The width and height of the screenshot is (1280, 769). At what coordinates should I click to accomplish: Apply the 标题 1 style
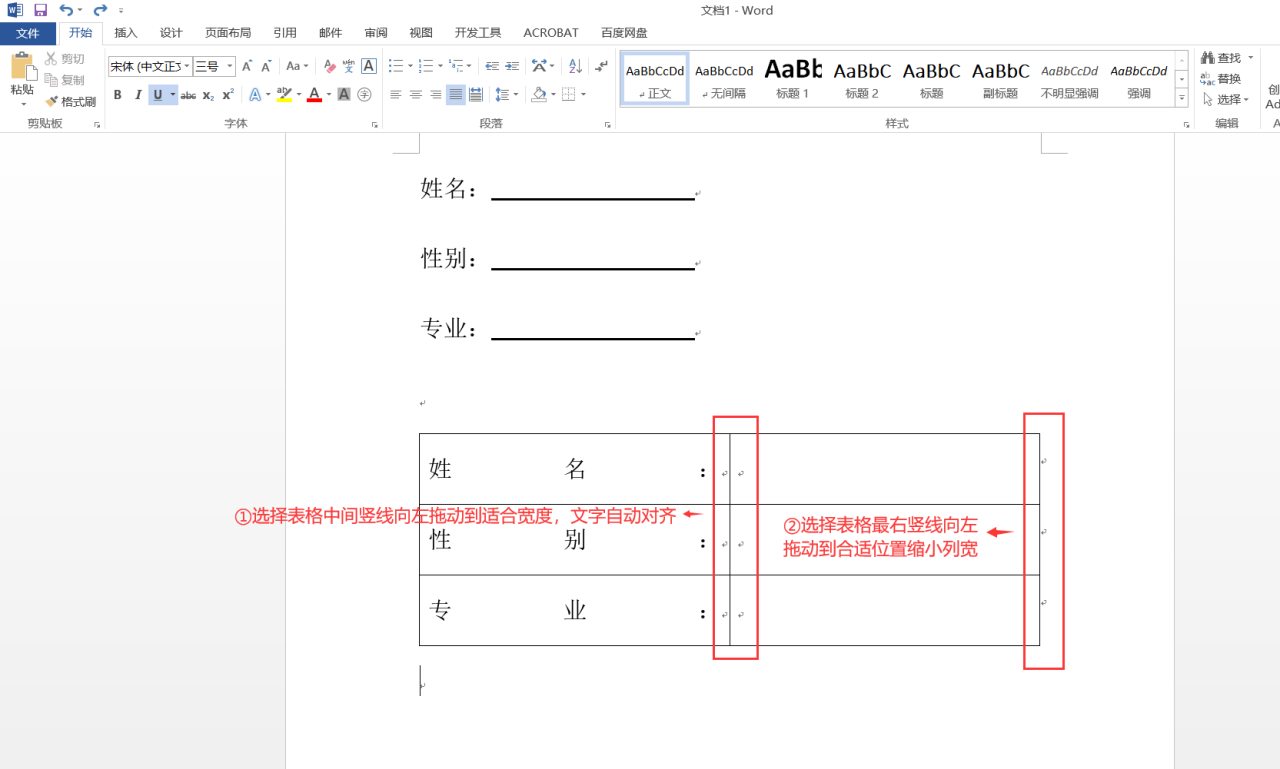coord(793,79)
